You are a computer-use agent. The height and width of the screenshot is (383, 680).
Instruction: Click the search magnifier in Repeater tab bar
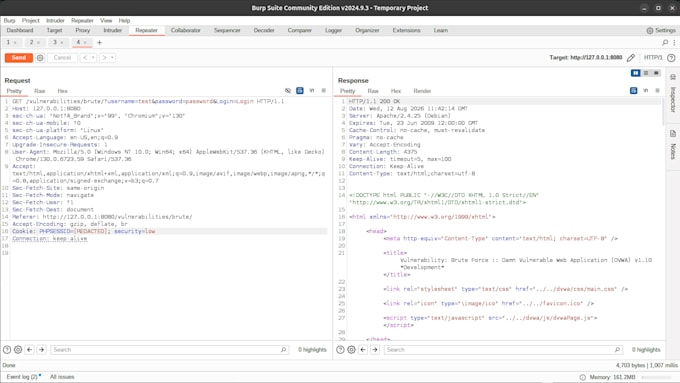pyautogui.click(x=665, y=43)
